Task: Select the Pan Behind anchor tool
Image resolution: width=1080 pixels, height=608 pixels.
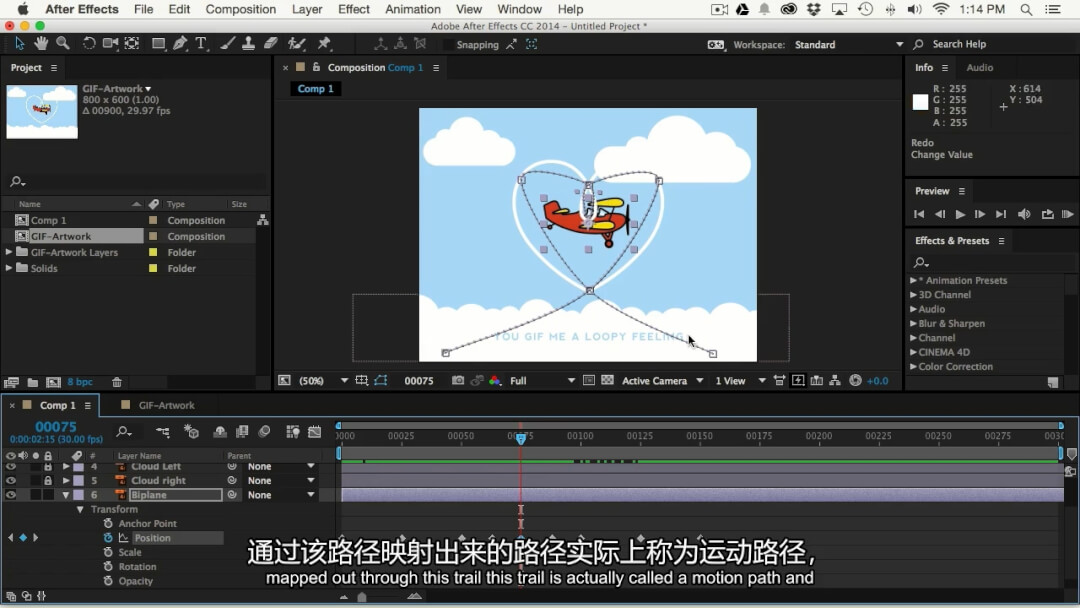Action: point(132,44)
